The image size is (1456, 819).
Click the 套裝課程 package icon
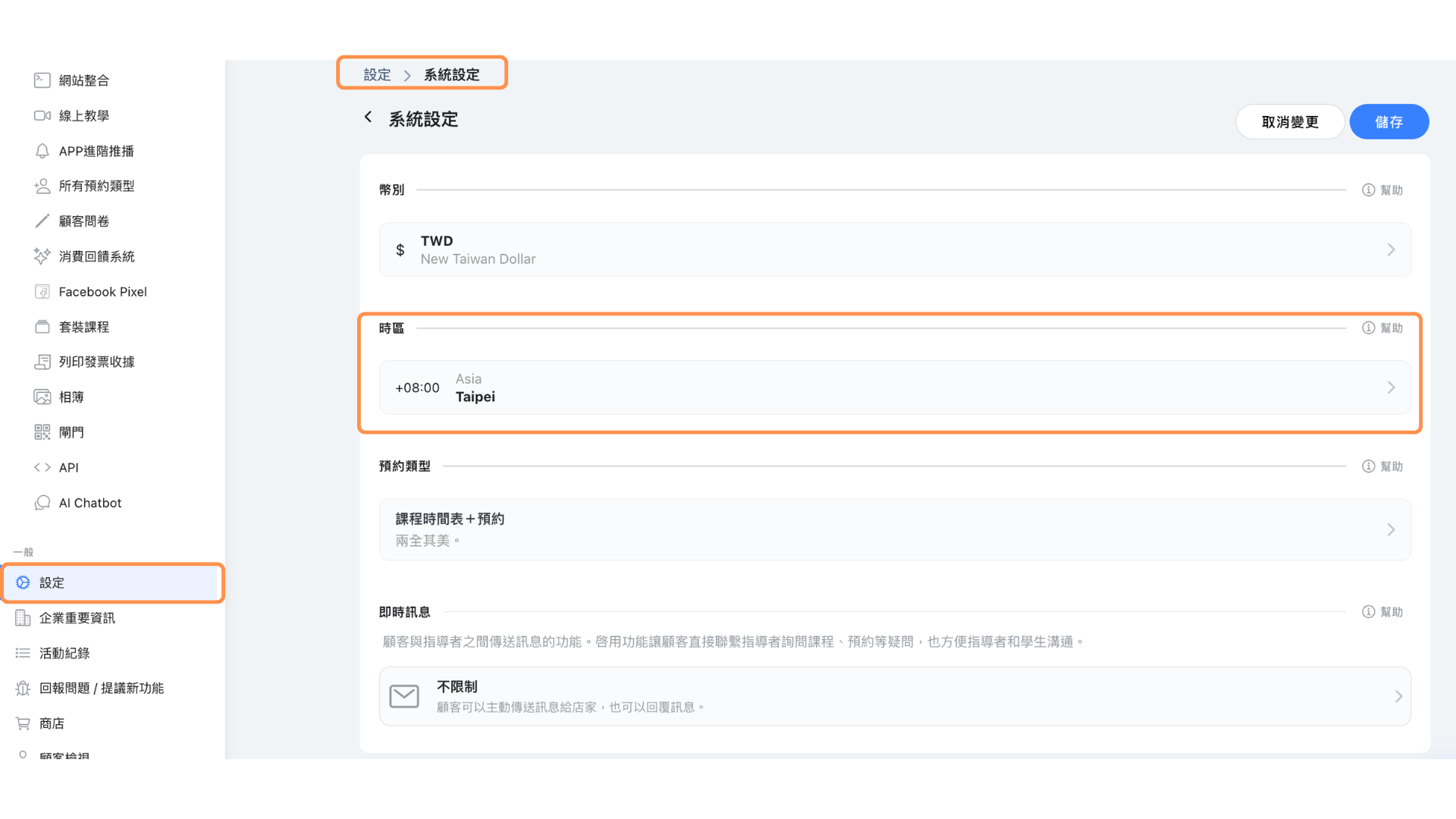pyautogui.click(x=42, y=327)
